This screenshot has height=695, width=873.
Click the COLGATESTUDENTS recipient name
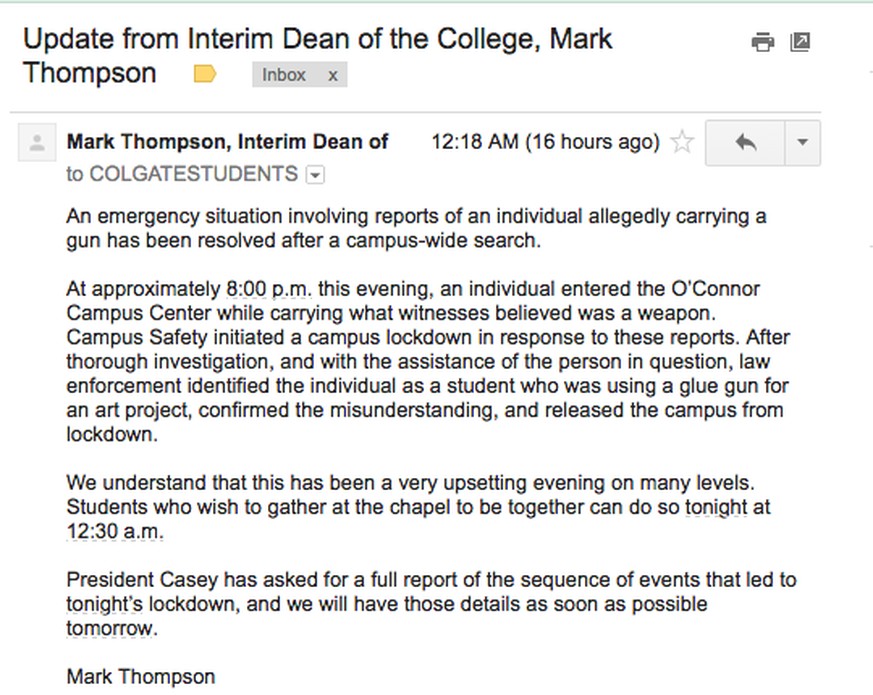click(194, 174)
